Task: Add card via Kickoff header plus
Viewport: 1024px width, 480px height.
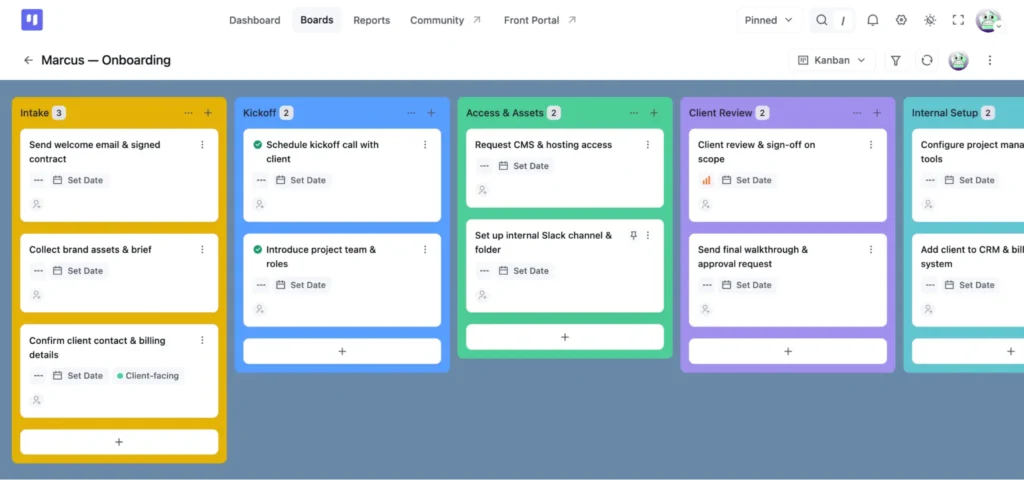Action: [x=431, y=113]
